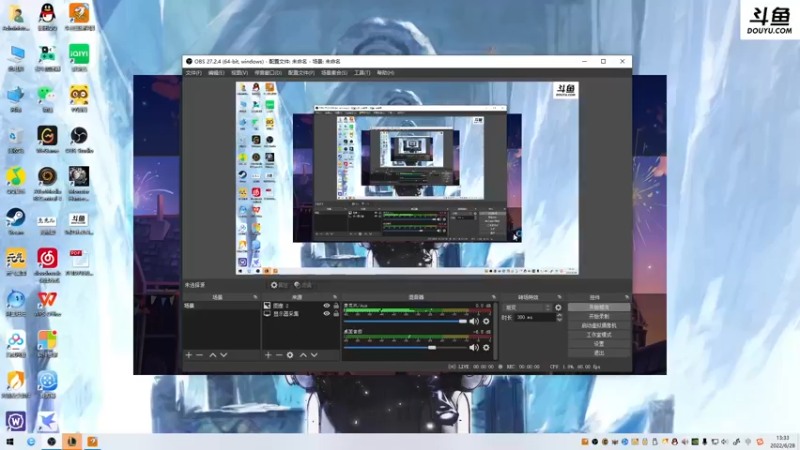Click the Exit button in controls

(x=598, y=353)
